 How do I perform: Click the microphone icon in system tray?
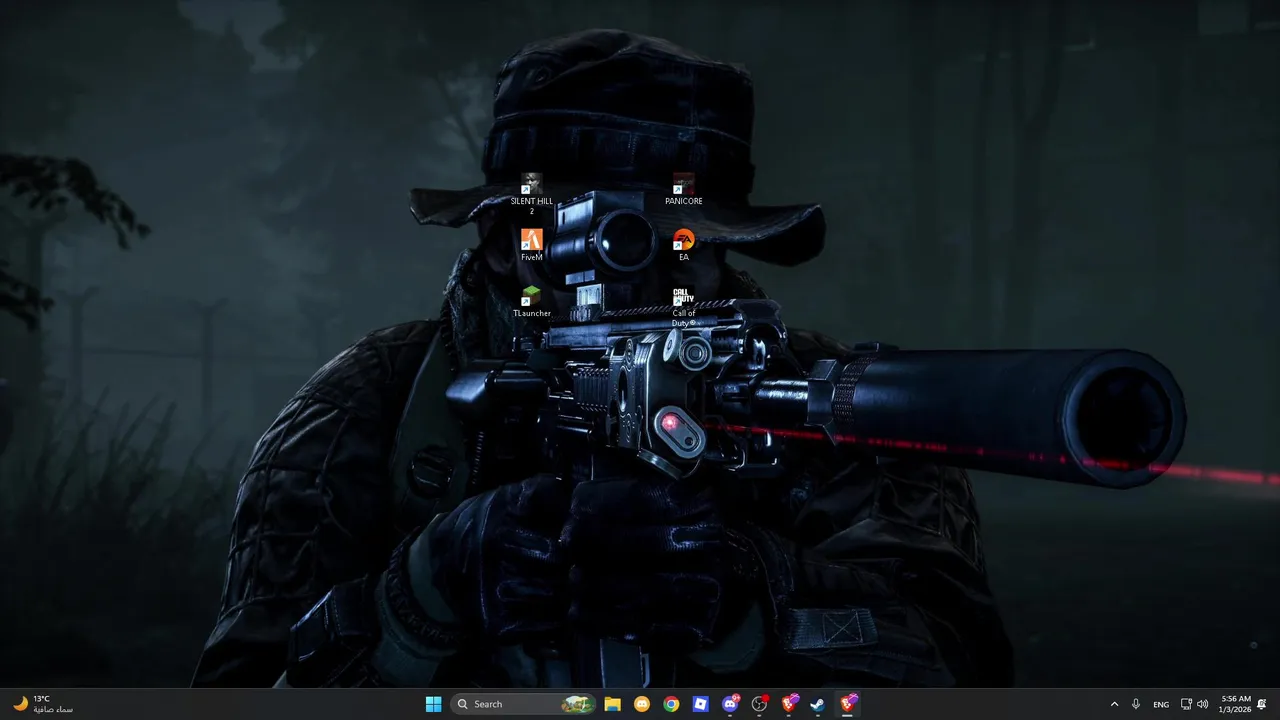pos(1136,704)
